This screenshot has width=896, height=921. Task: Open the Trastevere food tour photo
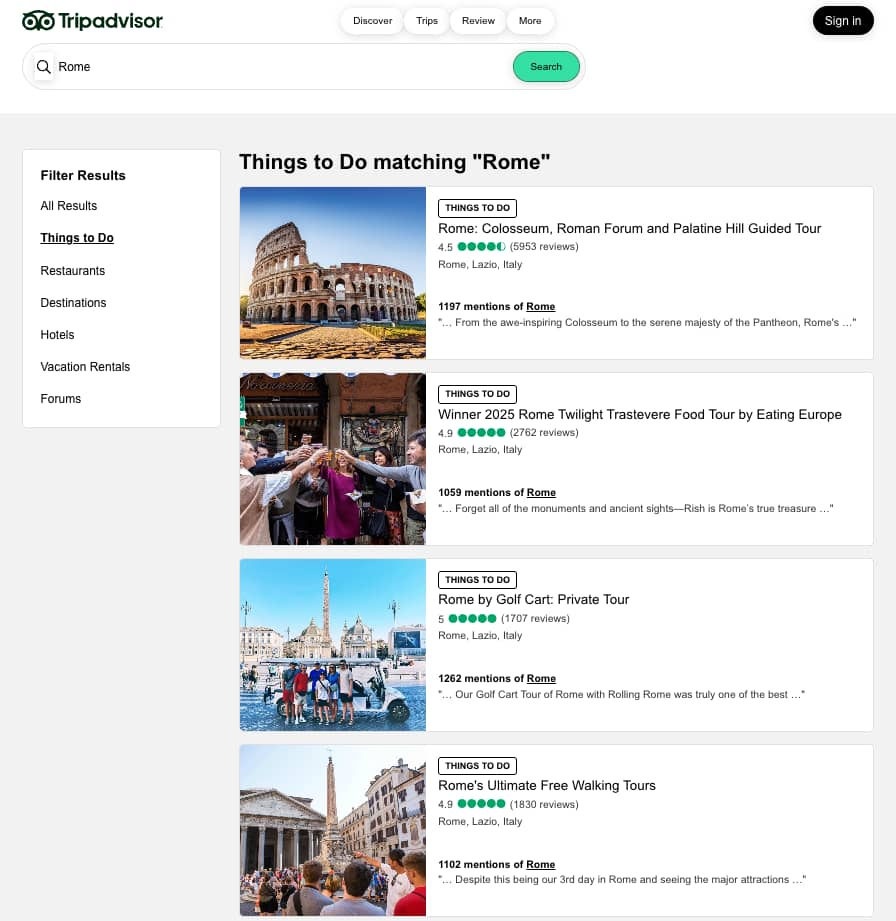pyautogui.click(x=333, y=459)
